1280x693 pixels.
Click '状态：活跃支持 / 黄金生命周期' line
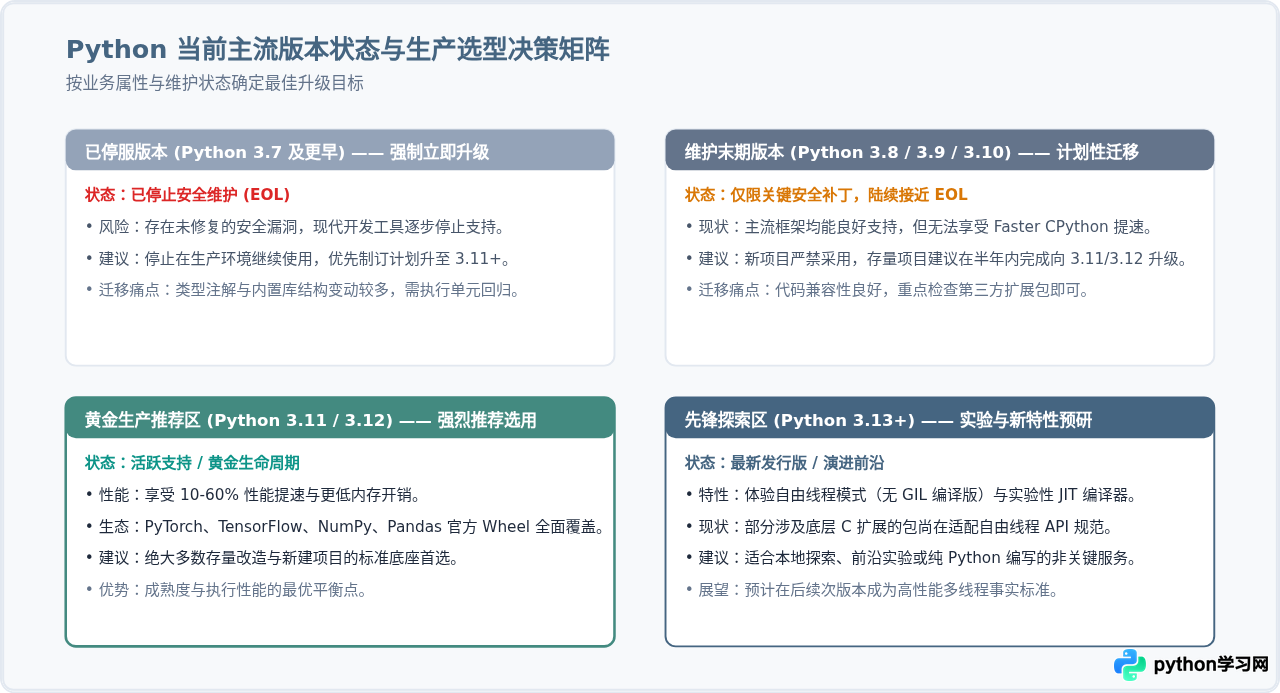coord(193,464)
